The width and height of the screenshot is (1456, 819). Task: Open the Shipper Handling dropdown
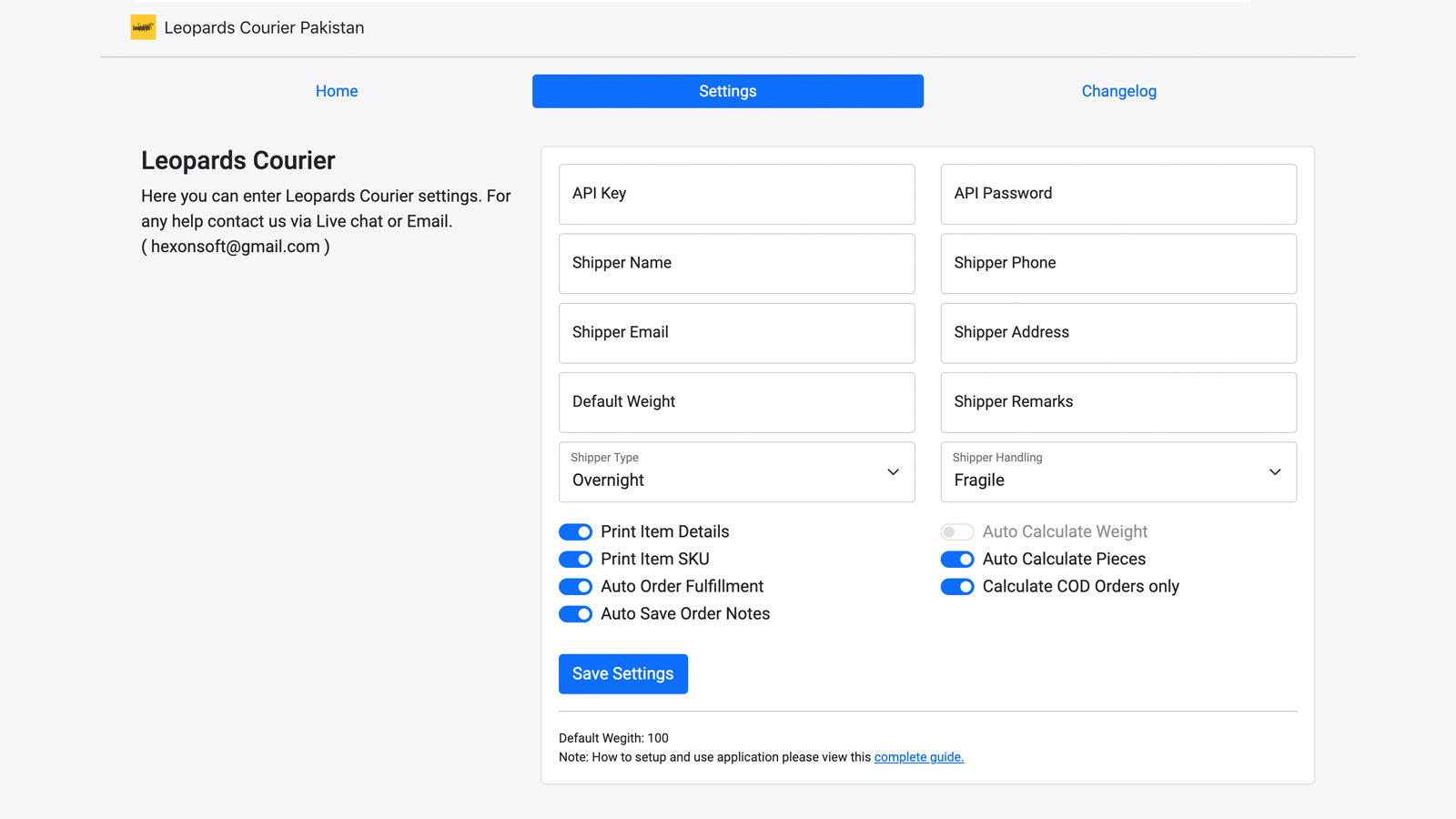click(x=1117, y=472)
